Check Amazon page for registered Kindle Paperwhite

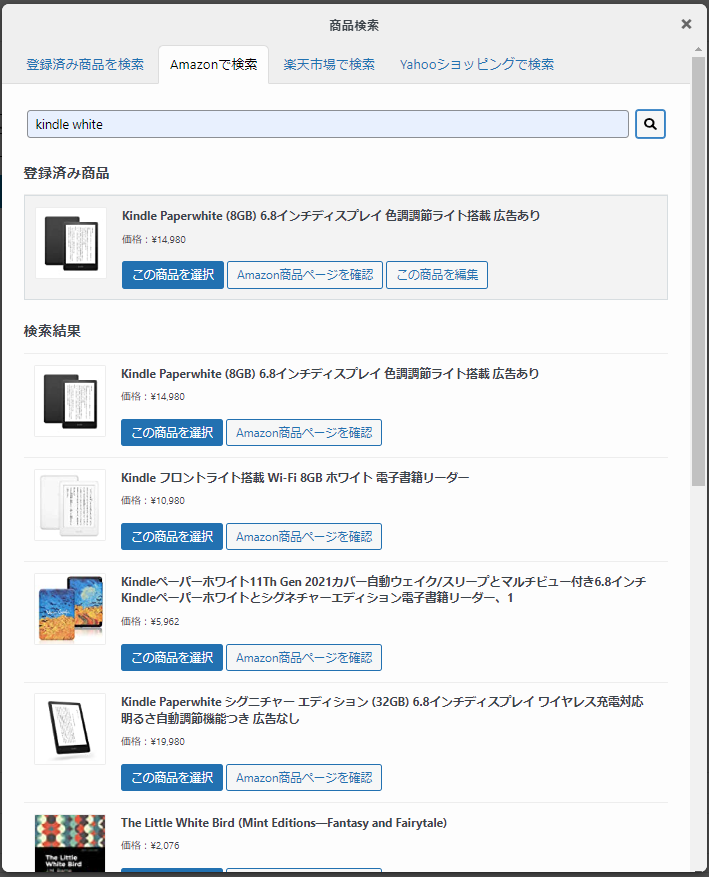[305, 275]
